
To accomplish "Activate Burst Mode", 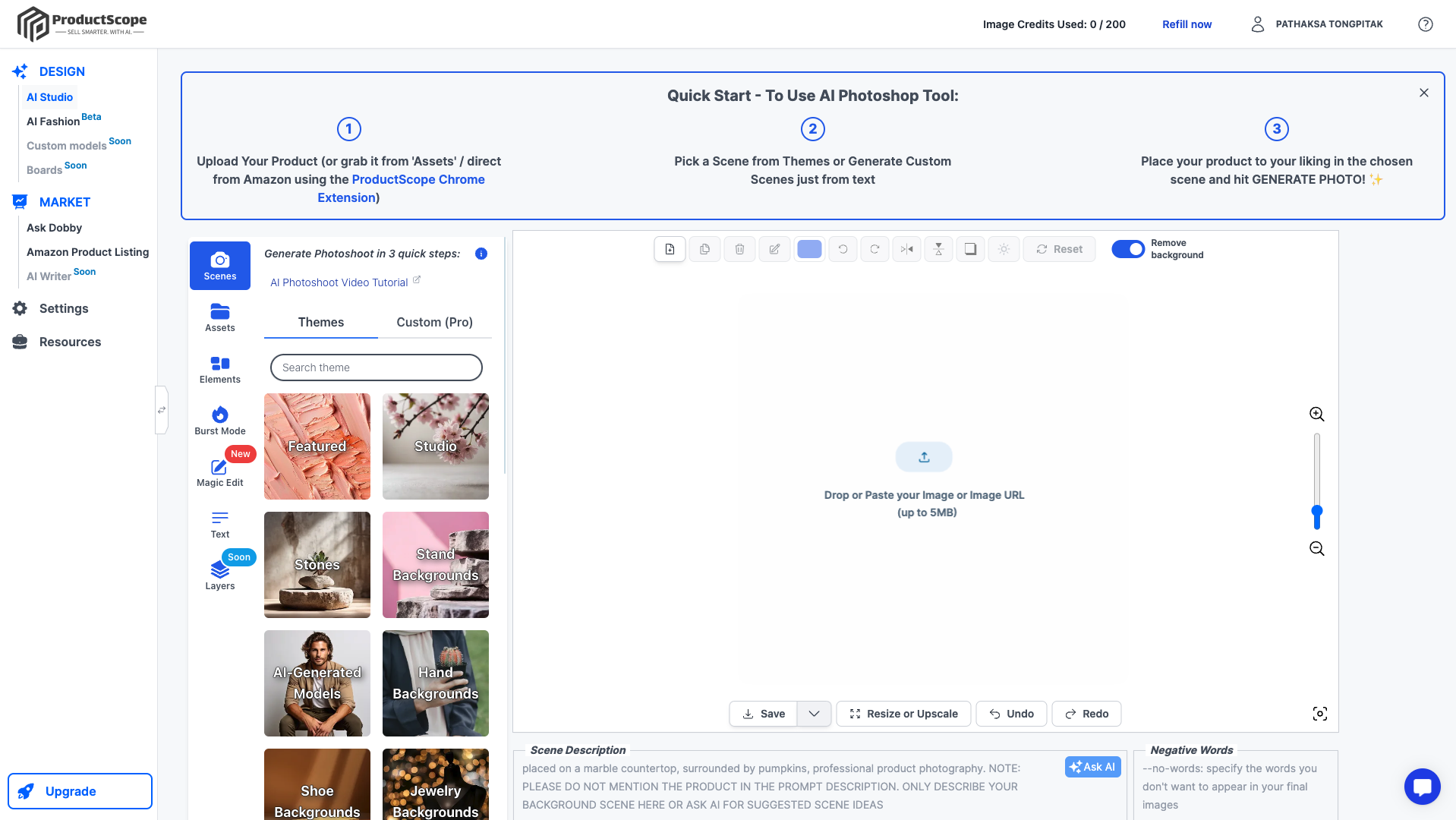I will coord(219,418).
